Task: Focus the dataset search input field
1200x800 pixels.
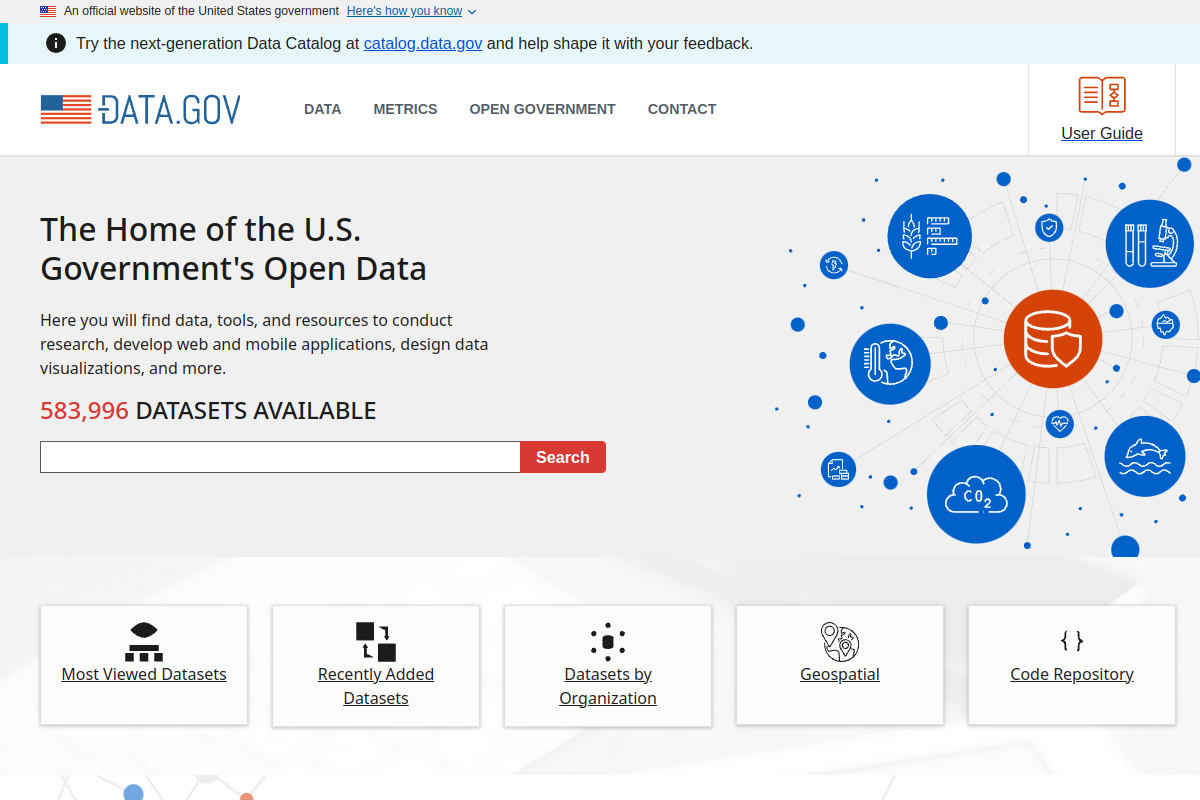Action: click(x=280, y=457)
